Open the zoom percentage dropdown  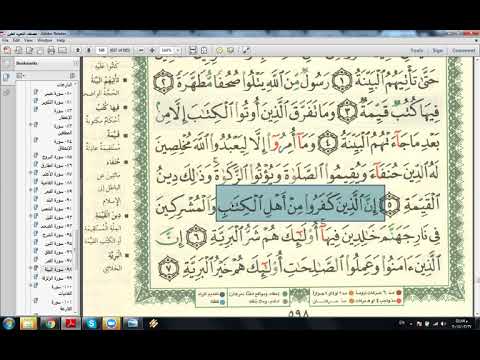click(x=178, y=50)
